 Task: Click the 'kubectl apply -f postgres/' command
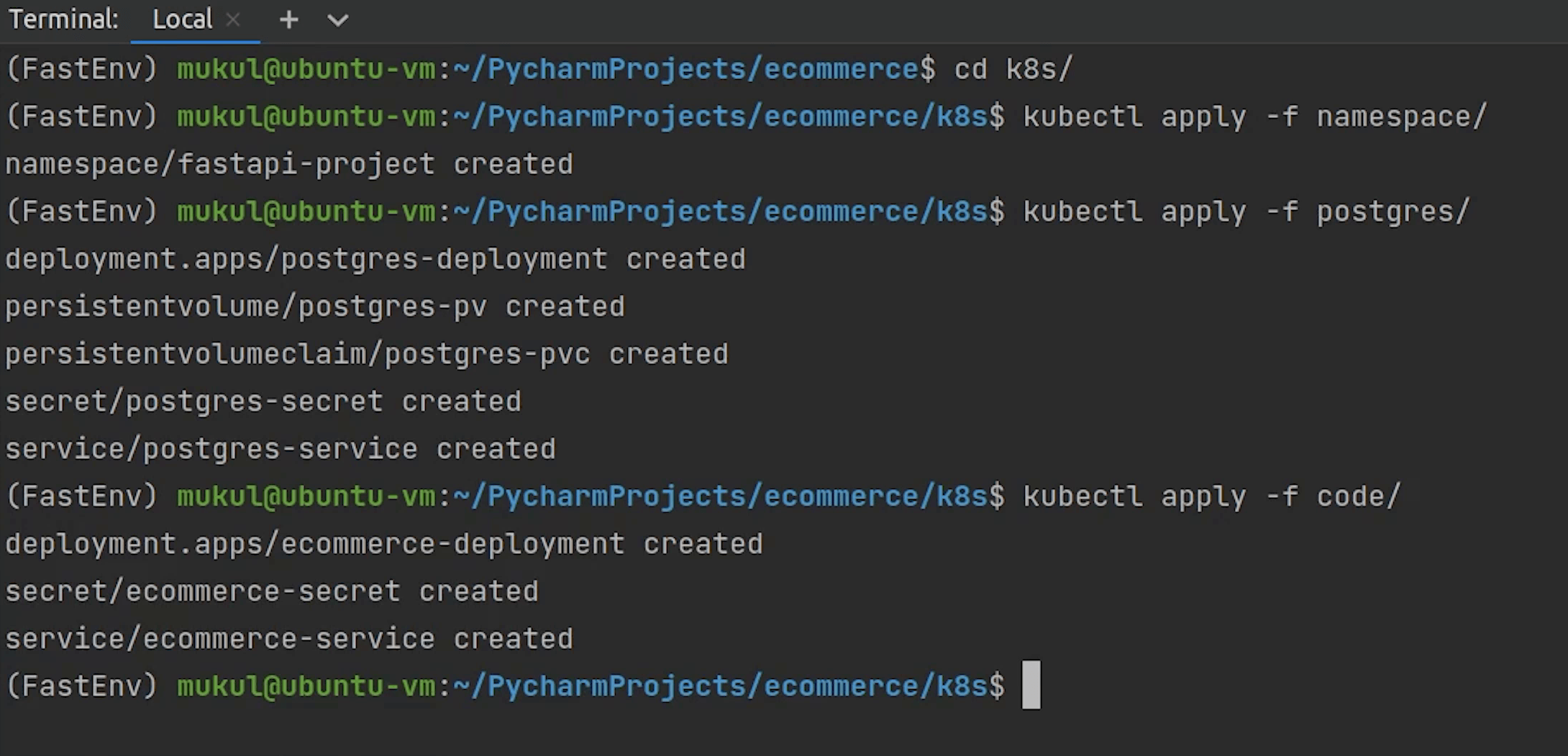pos(1246,211)
